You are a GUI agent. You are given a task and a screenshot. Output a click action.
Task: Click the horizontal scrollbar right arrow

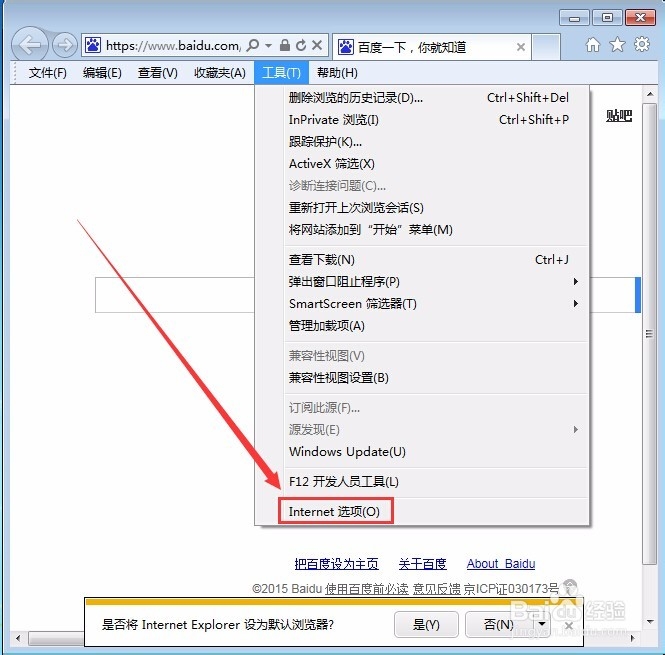[633, 638]
